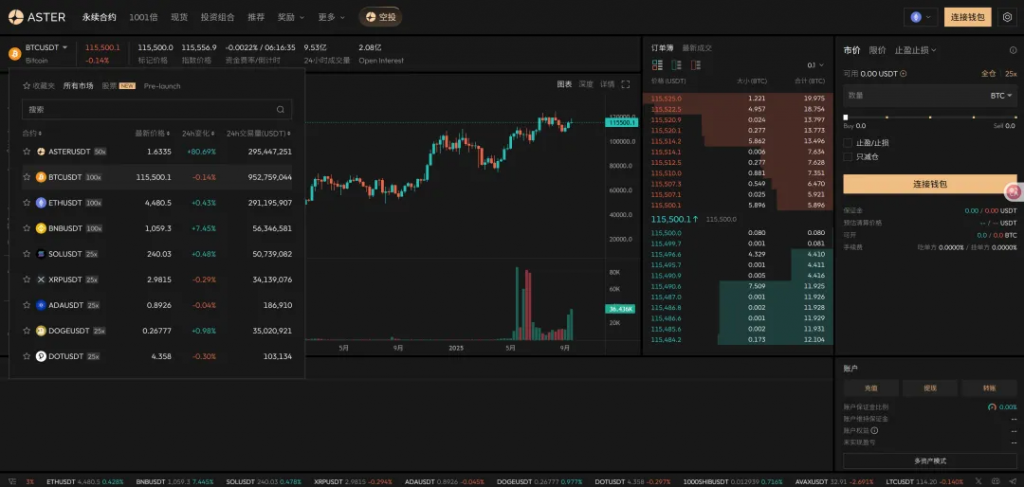Open the BTCUSDT pair selector dropdown
The height and width of the screenshot is (487, 1024).
pyautogui.click(x=46, y=48)
